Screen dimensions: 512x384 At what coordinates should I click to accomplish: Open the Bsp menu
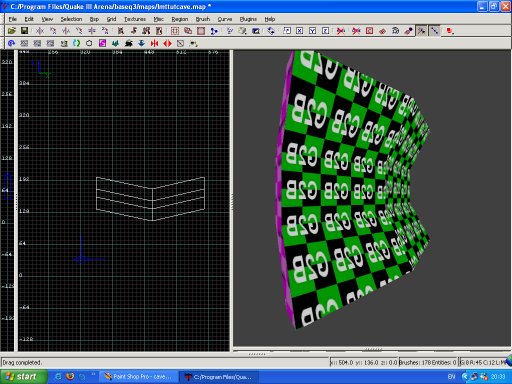pos(94,19)
